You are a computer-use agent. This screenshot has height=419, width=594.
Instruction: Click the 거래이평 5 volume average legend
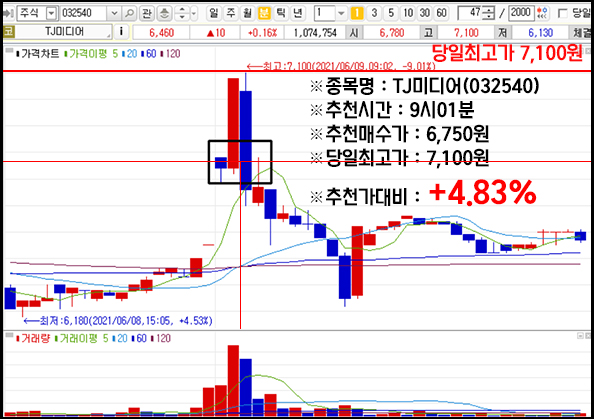tap(81, 338)
